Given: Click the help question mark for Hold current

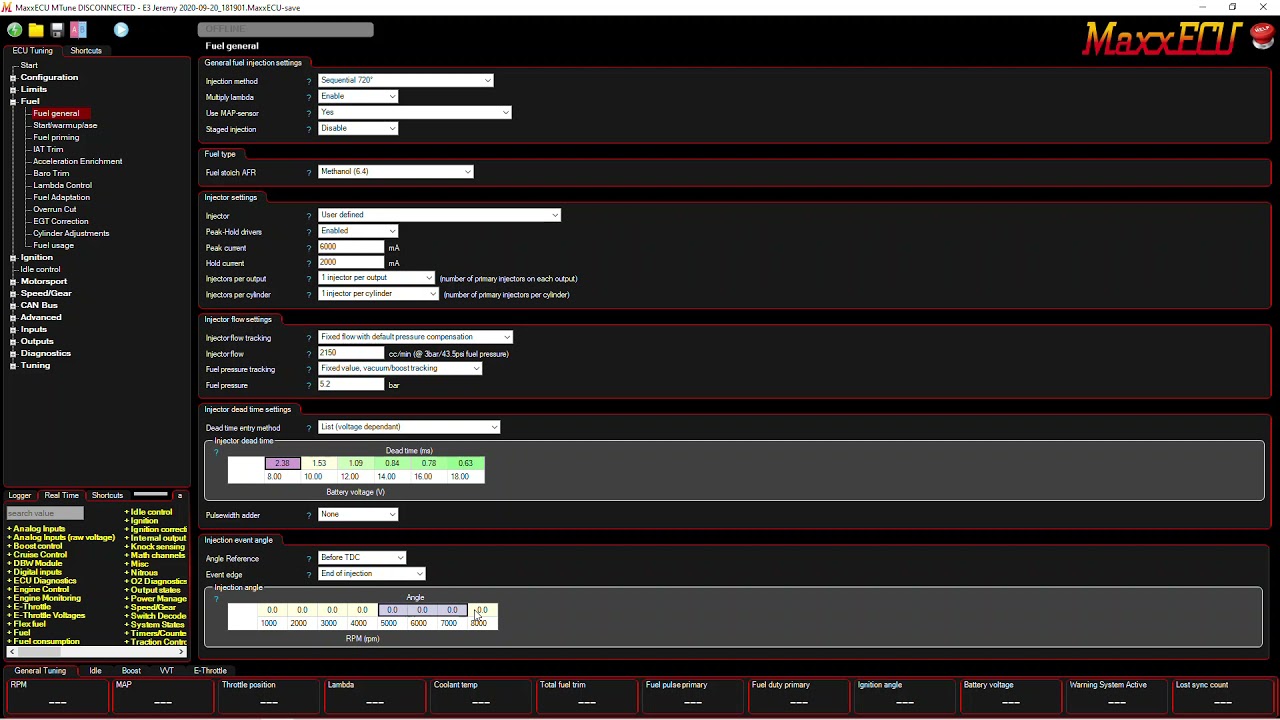Looking at the screenshot, I should point(309,263).
